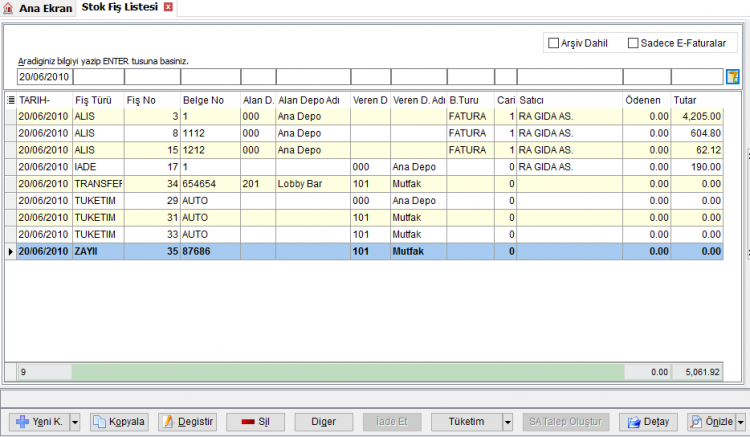The width and height of the screenshot is (750, 437).
Task: Sort by the Tutar column header
Action: pos(697,100)
